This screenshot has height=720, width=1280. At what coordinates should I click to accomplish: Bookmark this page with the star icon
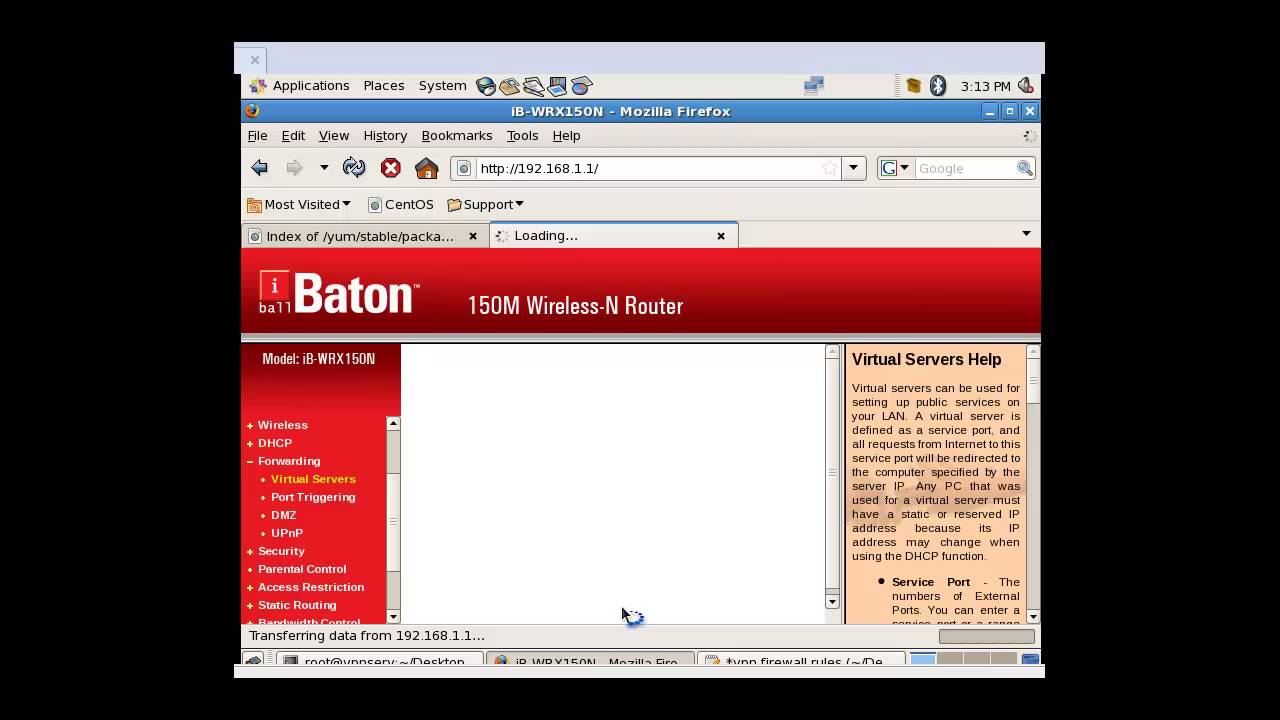829,168
